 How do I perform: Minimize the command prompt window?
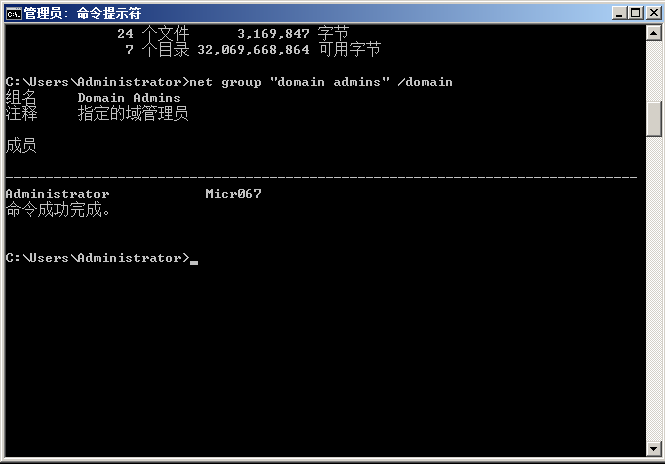(x=619, y=13)
